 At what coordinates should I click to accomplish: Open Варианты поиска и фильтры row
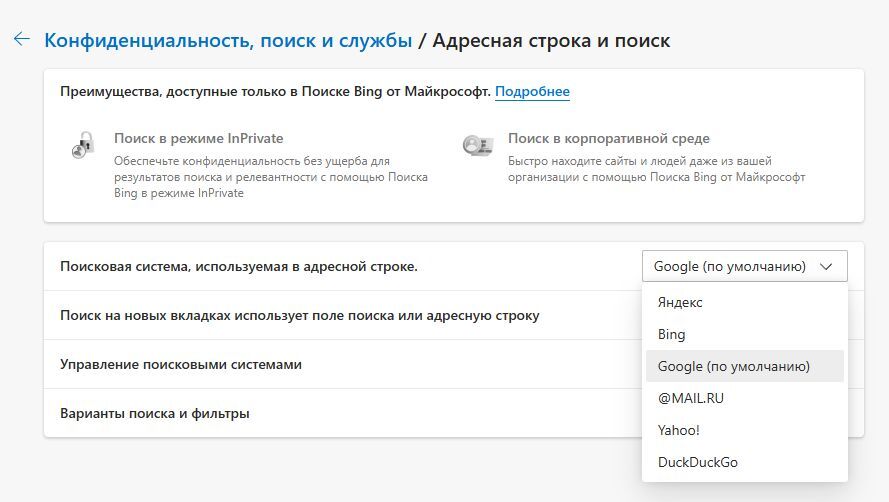click(155, 413)
